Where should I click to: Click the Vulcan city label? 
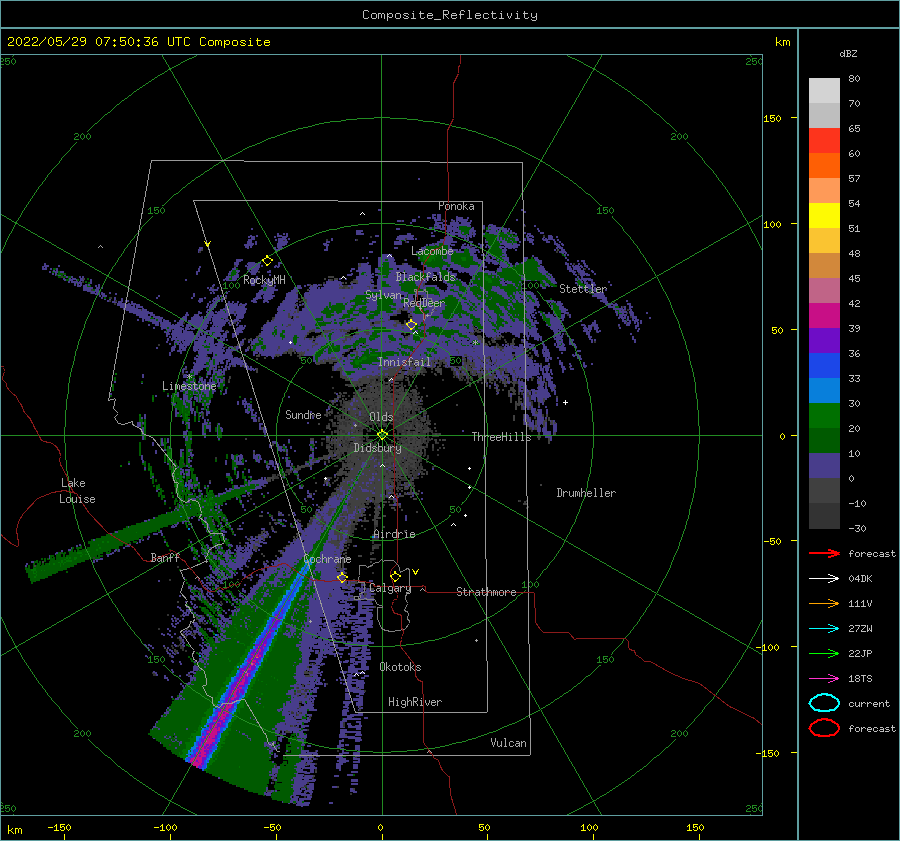coord(508,743)
